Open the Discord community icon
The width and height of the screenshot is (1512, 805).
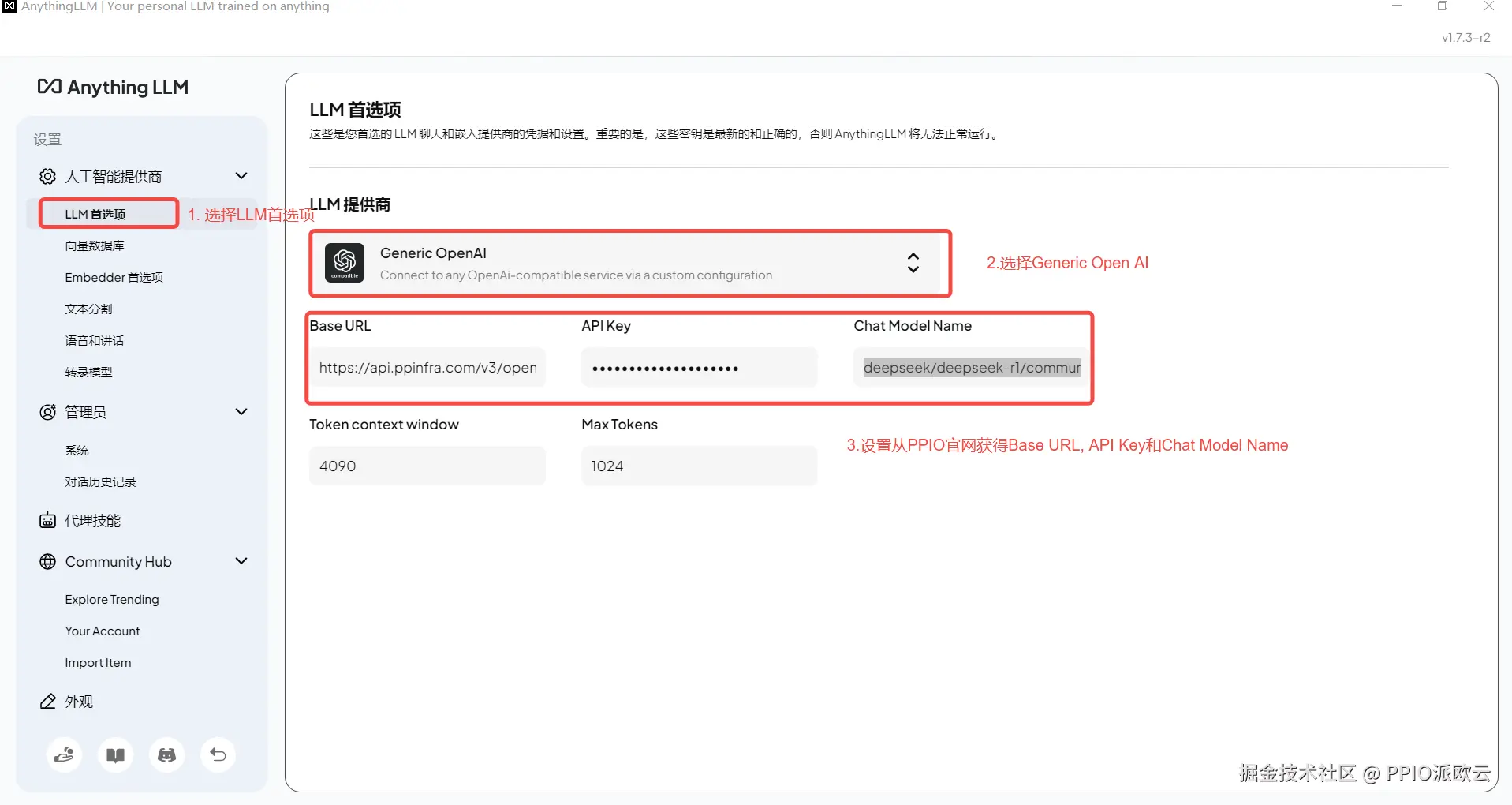[166, 754]
